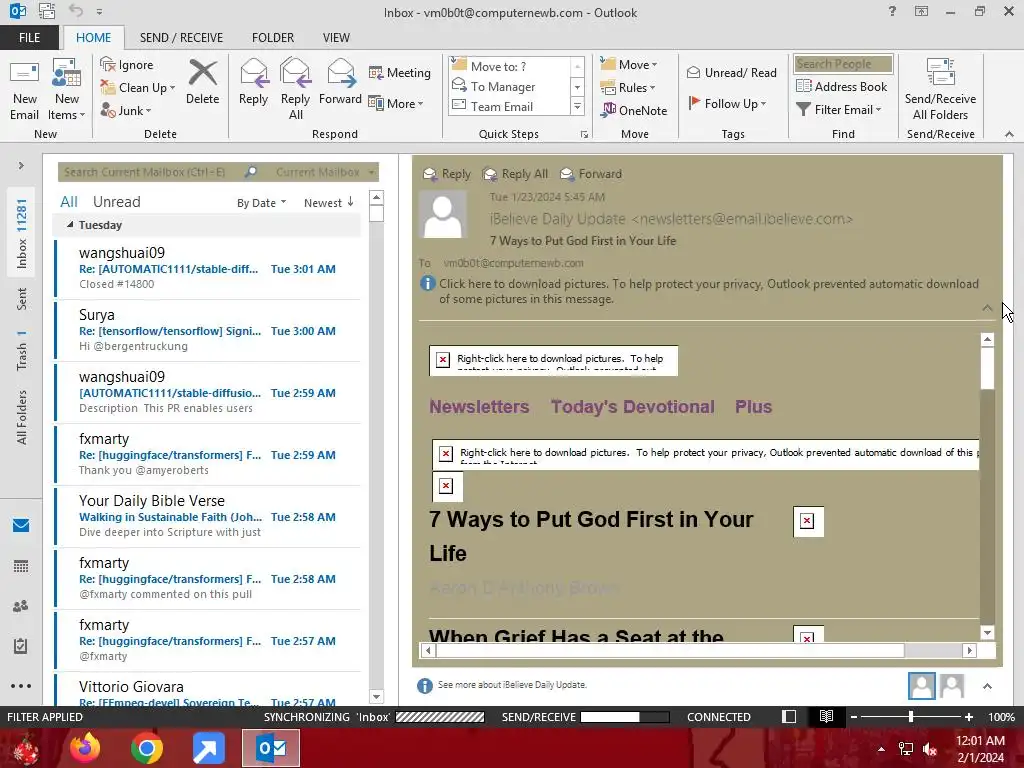
Task: Click the muted volume tray icon
Action: pos(930,749)
